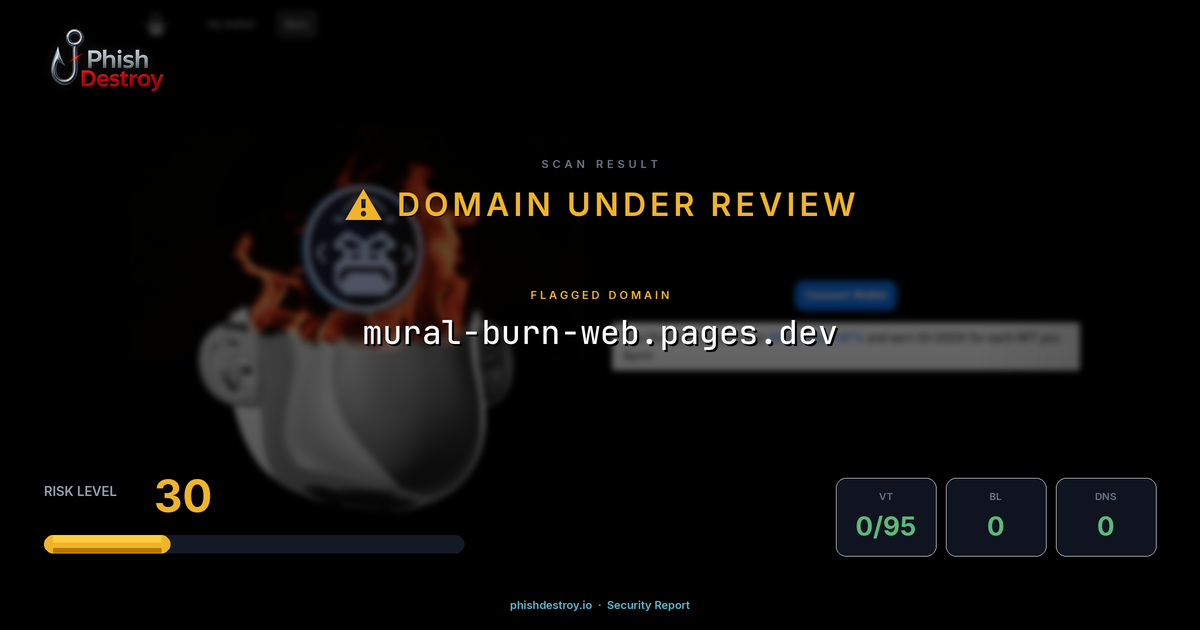Click the PhishDestroy fish-hook logo icon
This screenshot has height=630, width=1200.
point(66,55)
